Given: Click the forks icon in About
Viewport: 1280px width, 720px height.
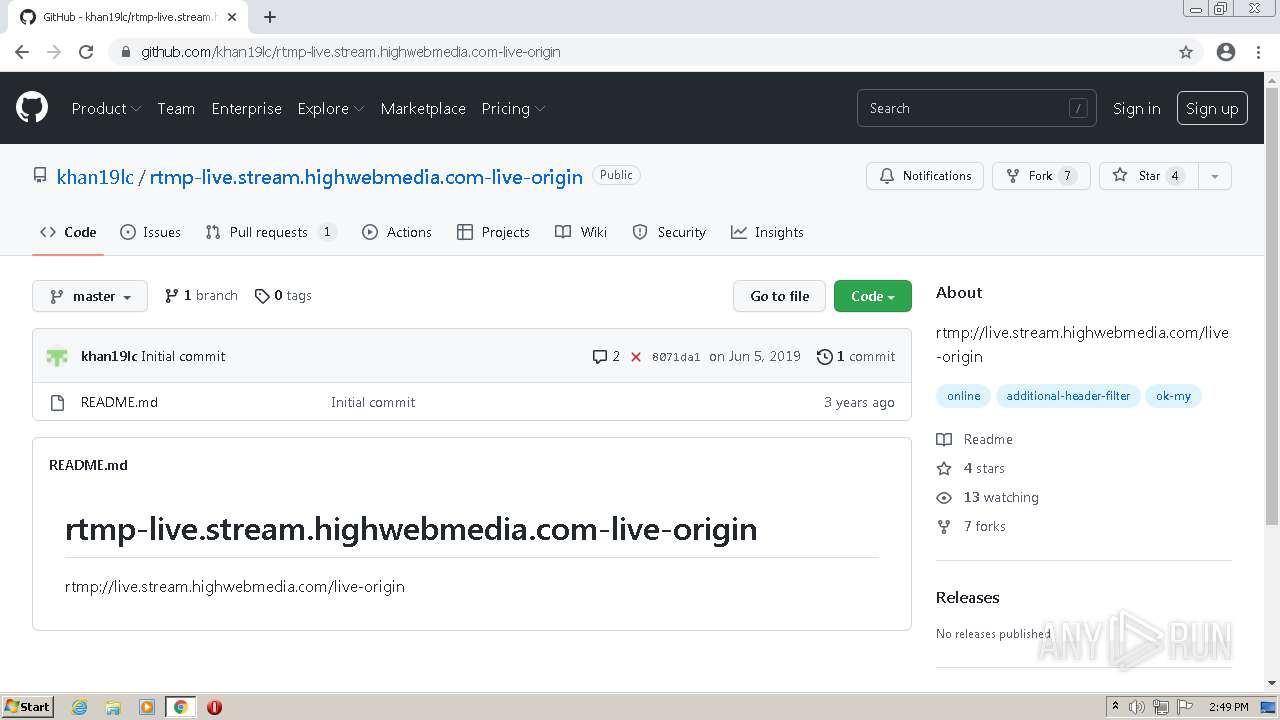Looking at the screenshot, I should point(944,526).
